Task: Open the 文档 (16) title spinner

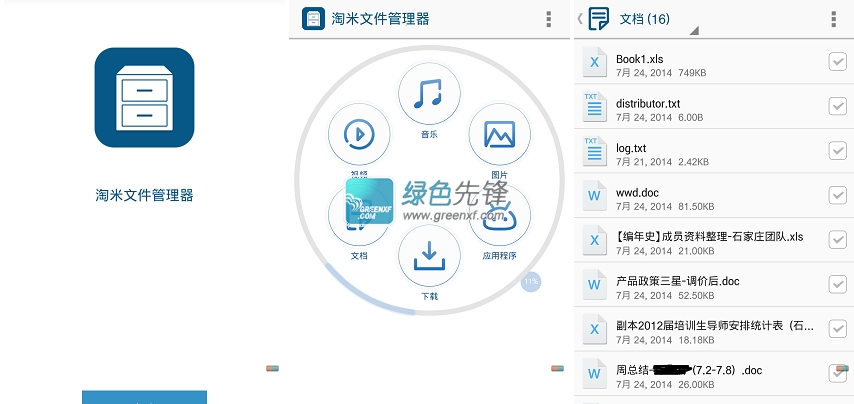Action: pos(645,19)
